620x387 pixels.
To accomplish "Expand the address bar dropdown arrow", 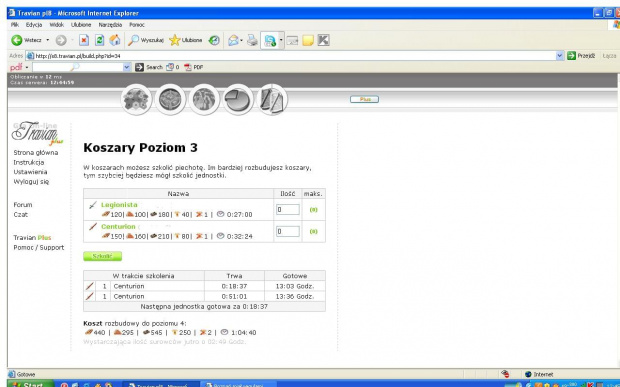I will point(560,56).
